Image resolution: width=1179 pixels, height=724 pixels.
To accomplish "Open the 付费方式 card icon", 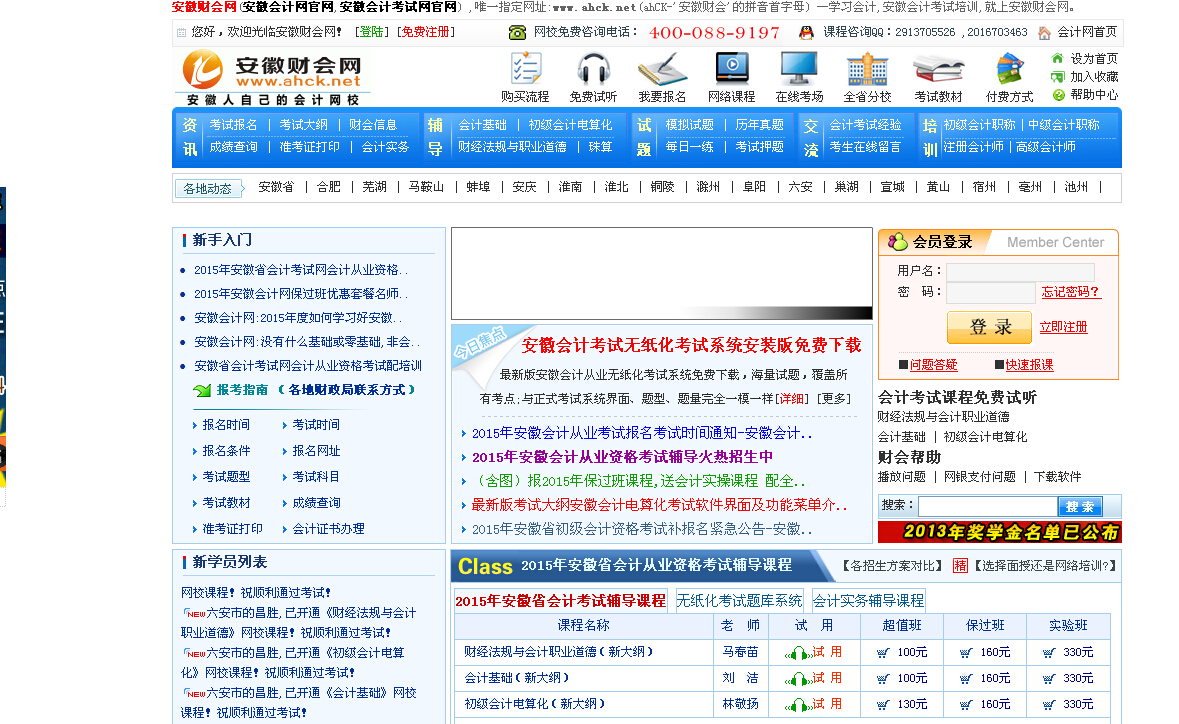I will (x=1009, y=69).
